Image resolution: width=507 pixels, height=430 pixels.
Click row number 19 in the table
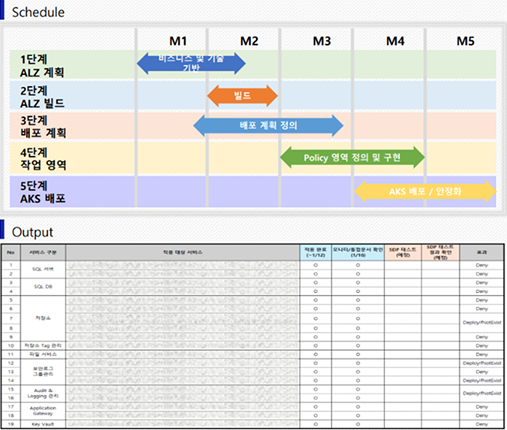(x=11, y=424)
